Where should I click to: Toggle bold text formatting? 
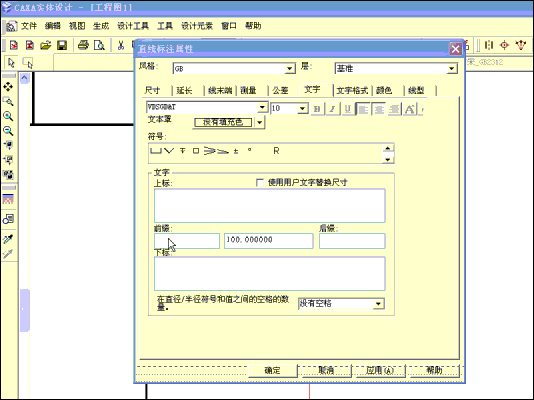317,109
